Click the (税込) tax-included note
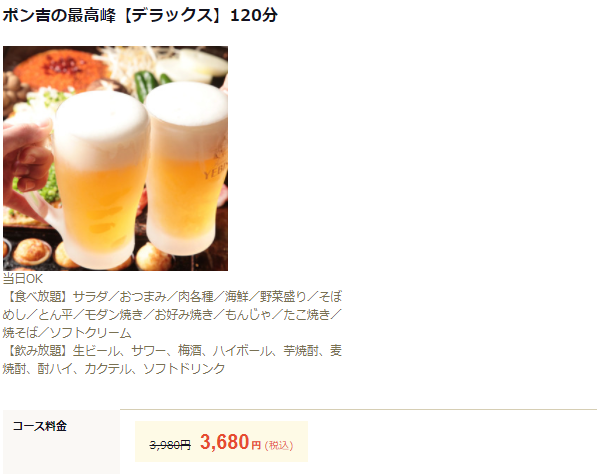The width and height of the screenshot is (598, 474). [279, 445]
